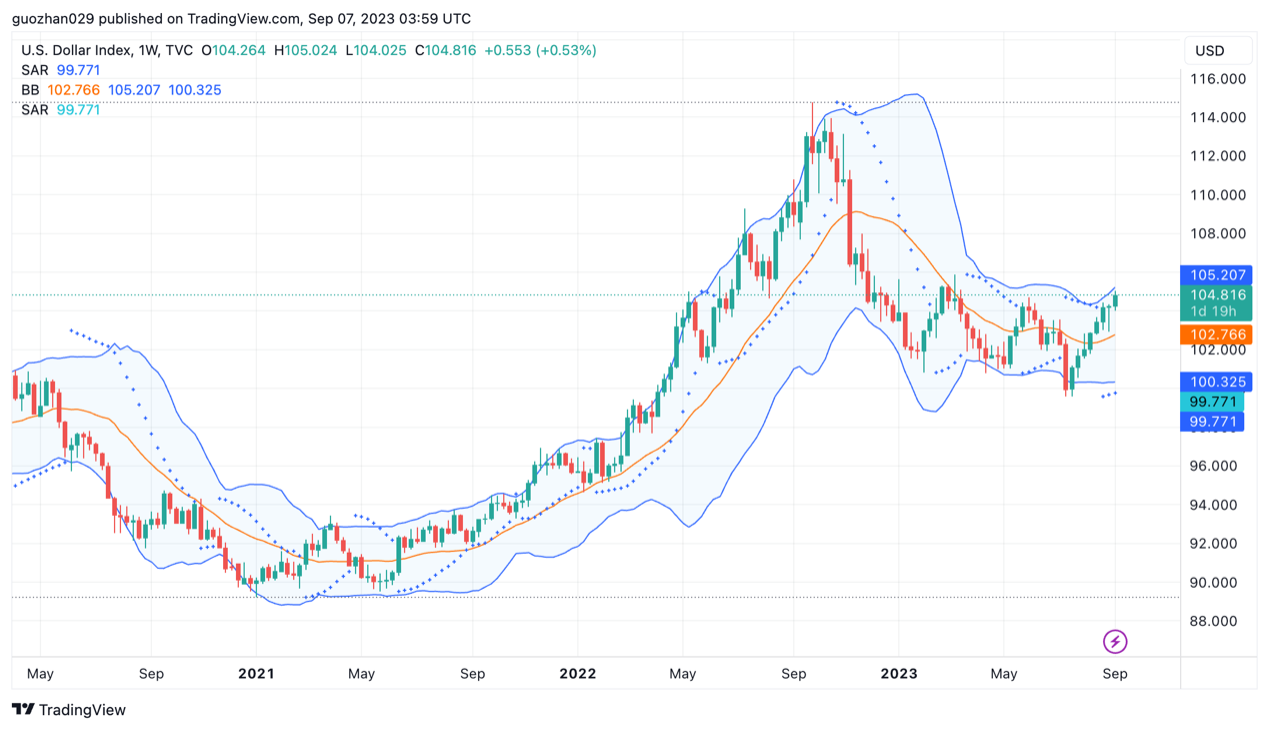Click the teal 99.771 SAR price label
This screenshot has width=1274, height=733.
[1215, 402]
